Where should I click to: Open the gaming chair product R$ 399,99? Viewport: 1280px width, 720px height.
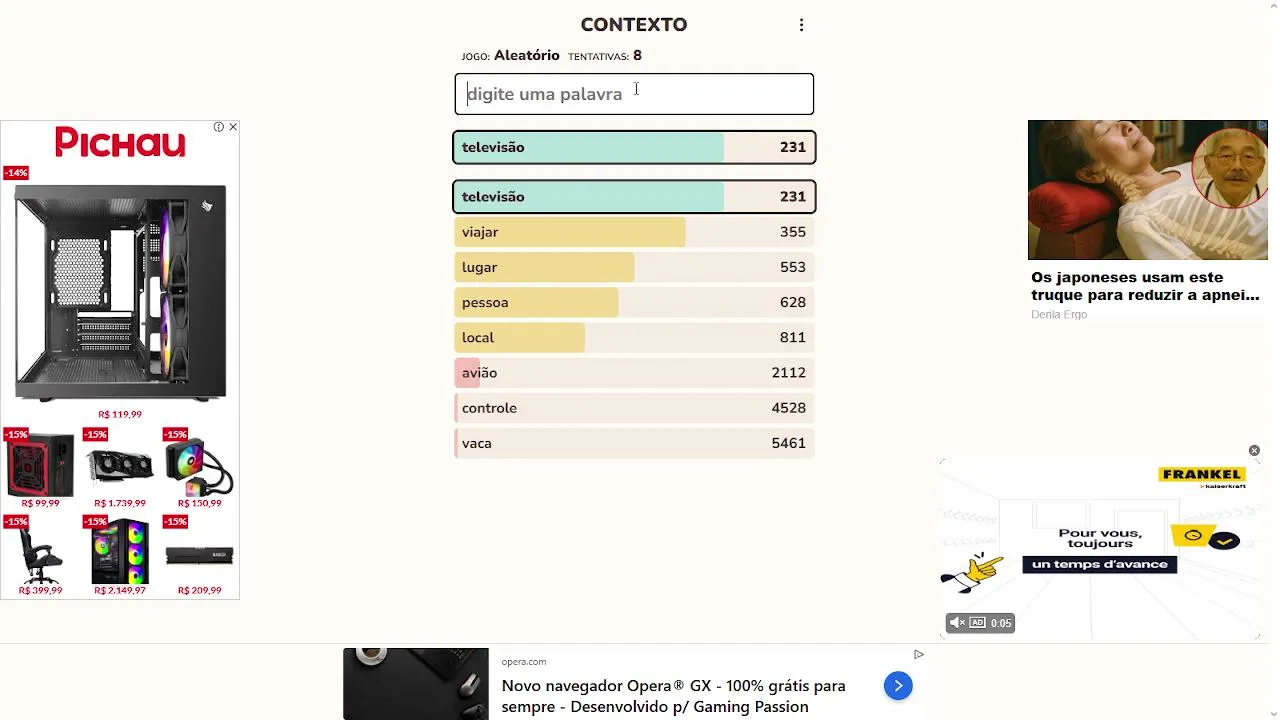coord(40,553)
